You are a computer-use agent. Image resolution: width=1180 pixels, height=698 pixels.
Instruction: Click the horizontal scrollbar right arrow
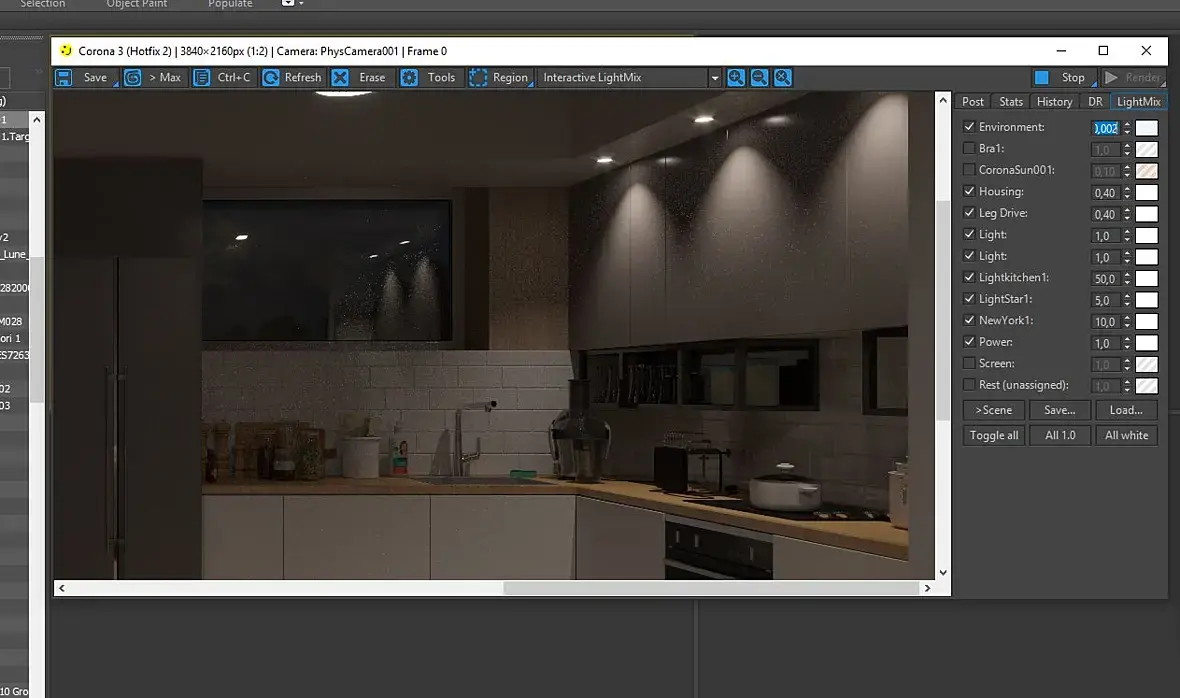pyautogui.click(x=927, y=588)
